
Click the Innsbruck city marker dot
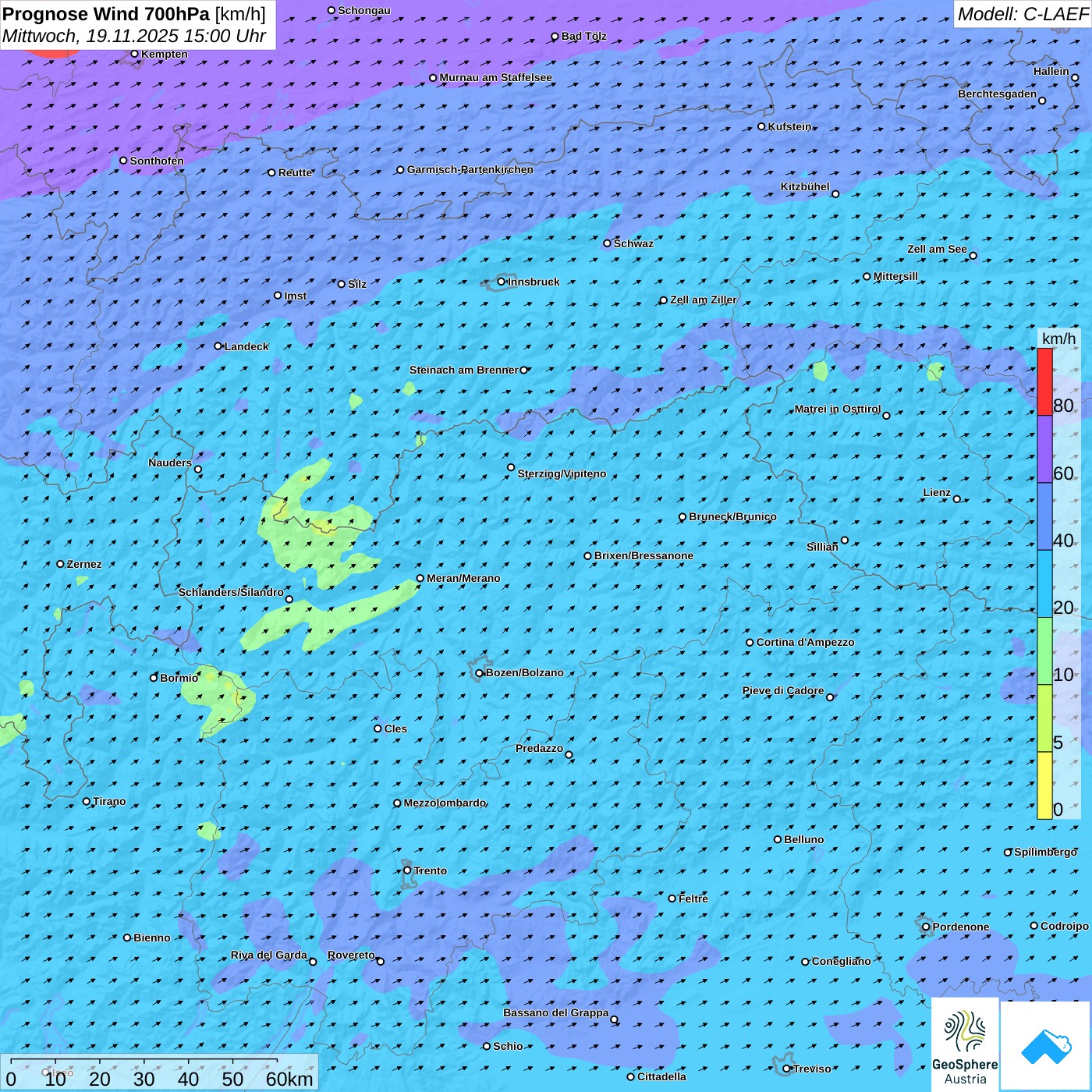point(502,282)
